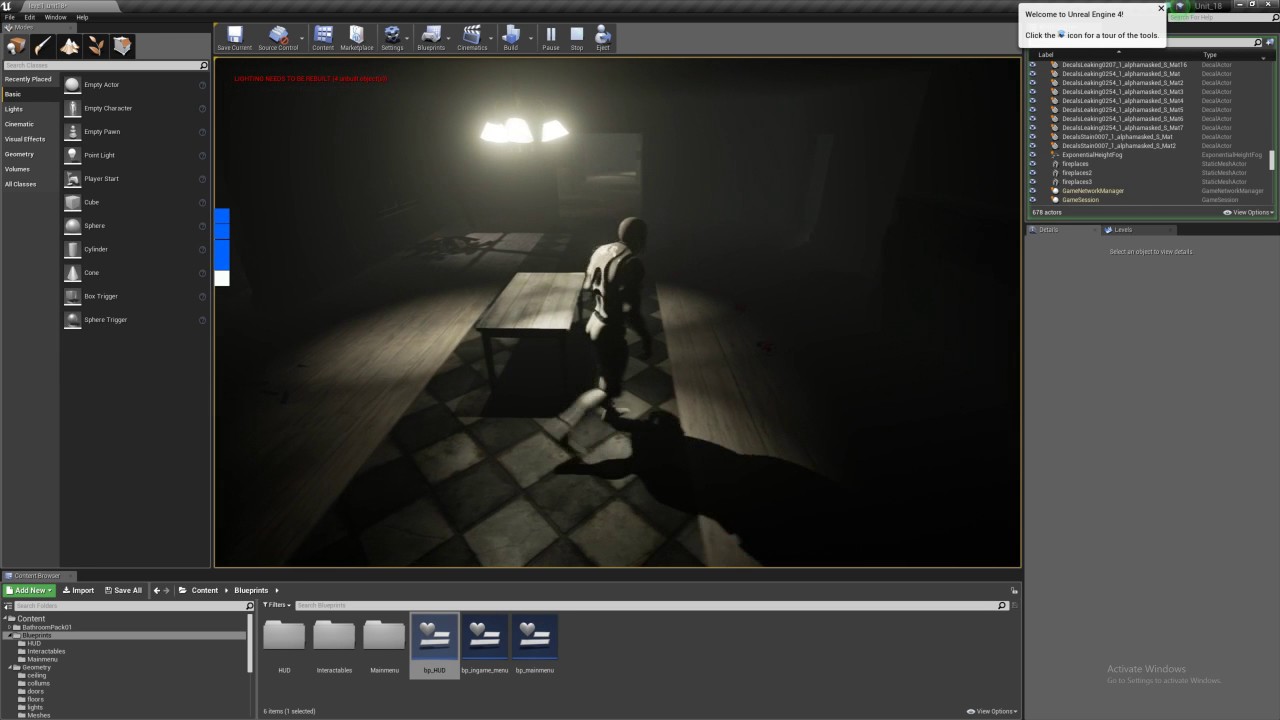The image size is (1280, 720).
Task: Open the Content browser toolbar icon
Action: tap(323, 38)
